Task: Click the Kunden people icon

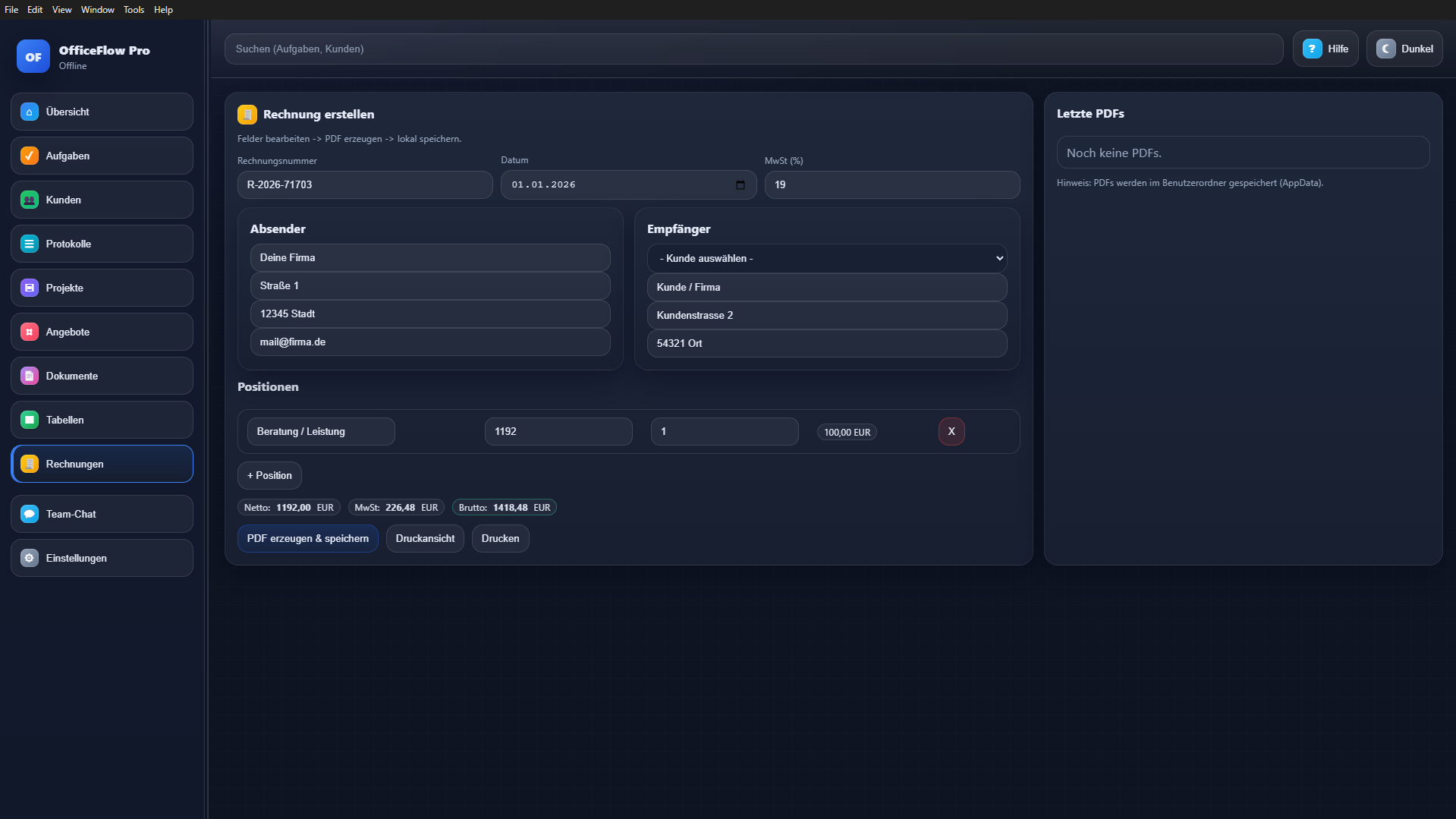Action: pyautogui.click(x=30, y=200)
